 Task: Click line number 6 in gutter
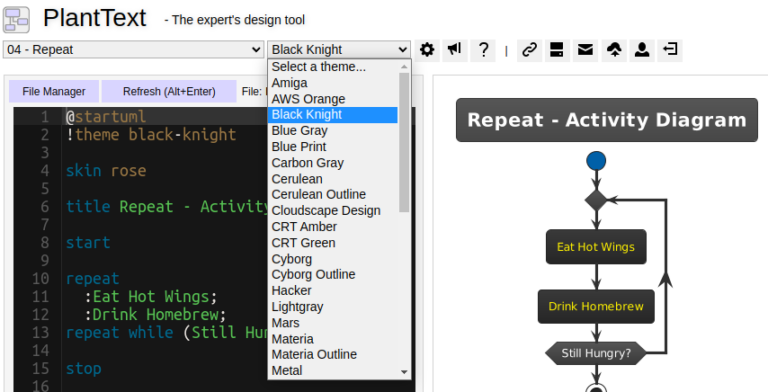coord(45,207)
